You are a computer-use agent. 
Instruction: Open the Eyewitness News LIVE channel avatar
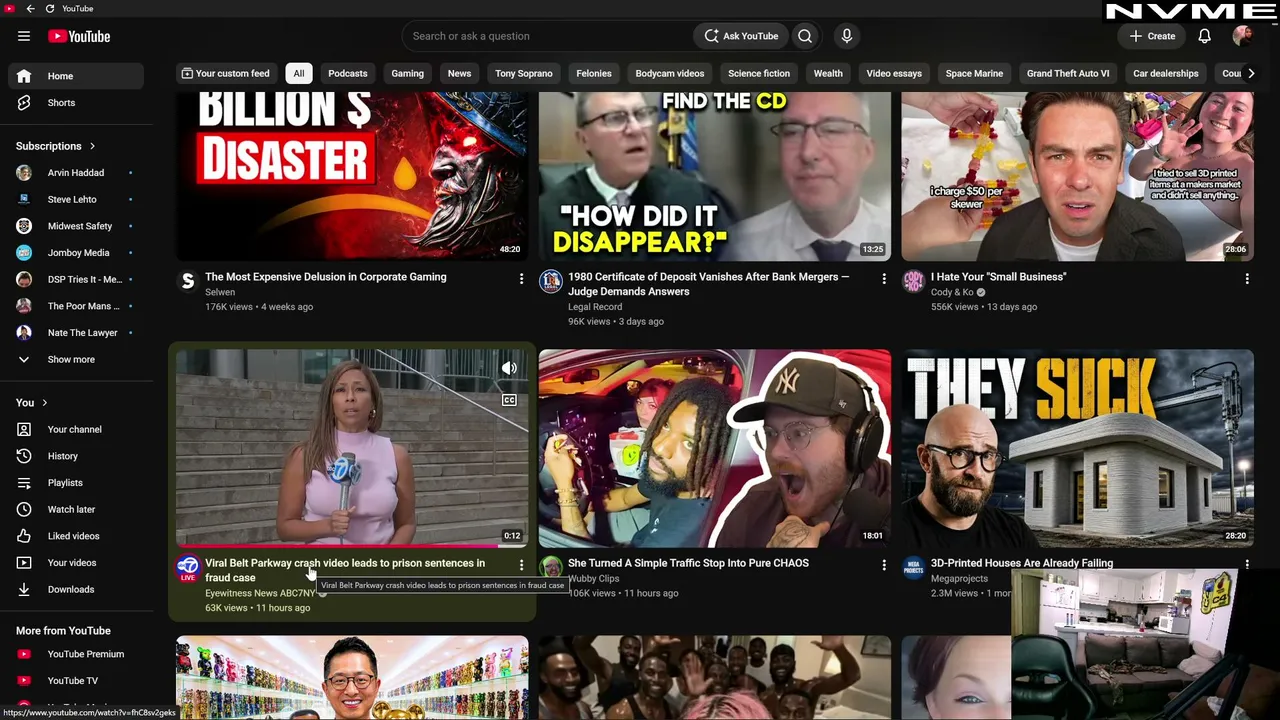click(188, 568)
